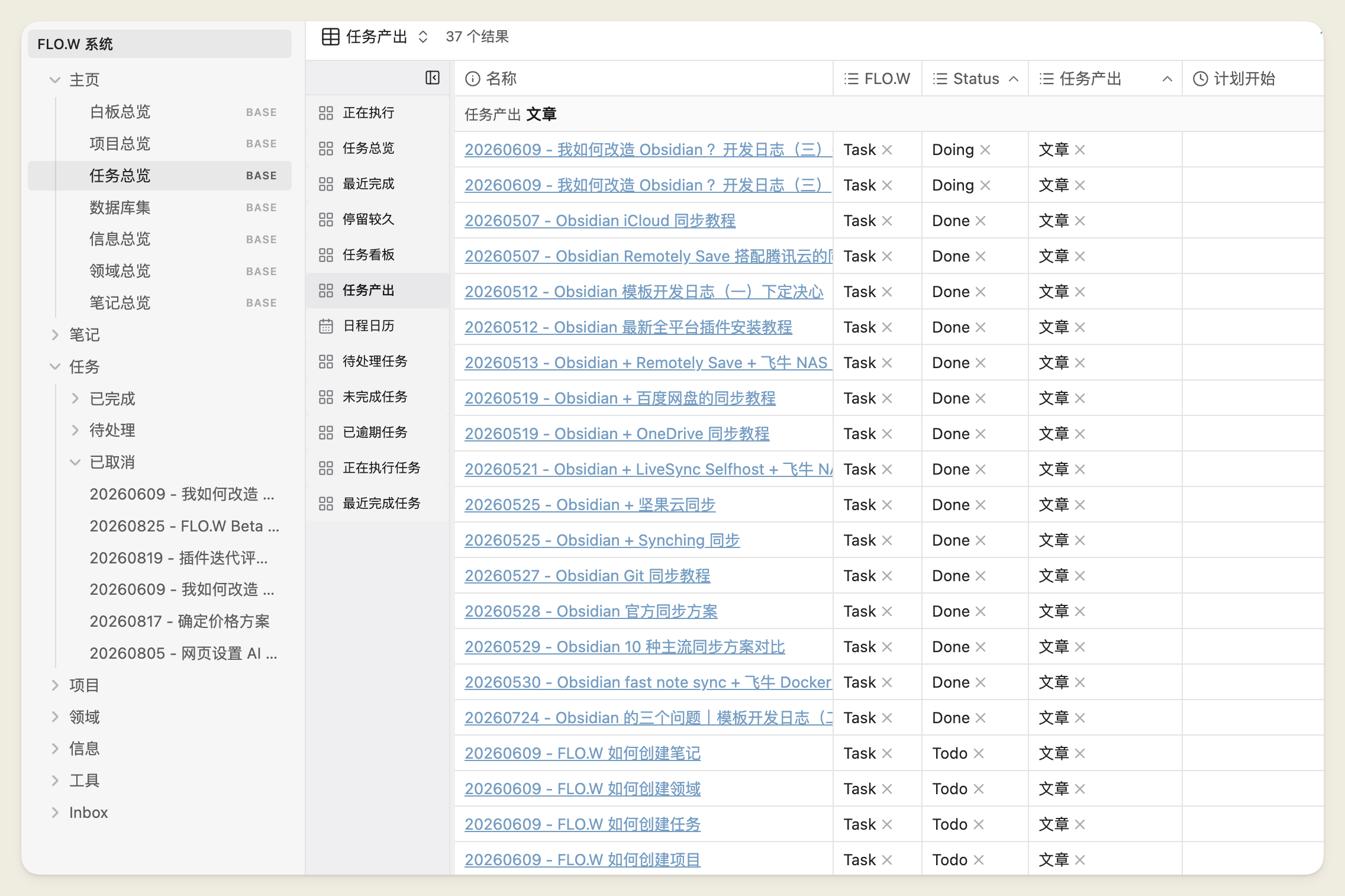This screenshot has height=896, width=1345.
Task: Remove Done status on 百度网盘 row
Action: tap(980, 399)
